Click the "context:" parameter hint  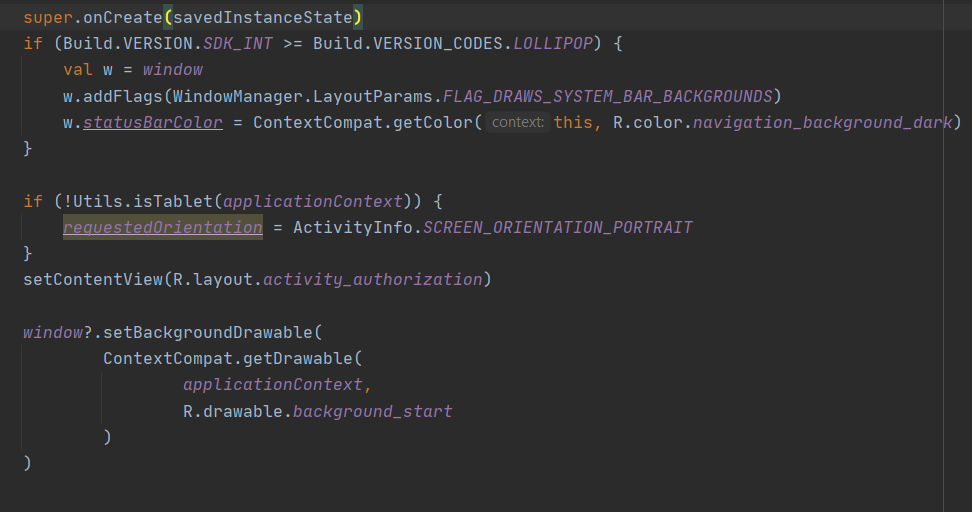pos(518,122)
